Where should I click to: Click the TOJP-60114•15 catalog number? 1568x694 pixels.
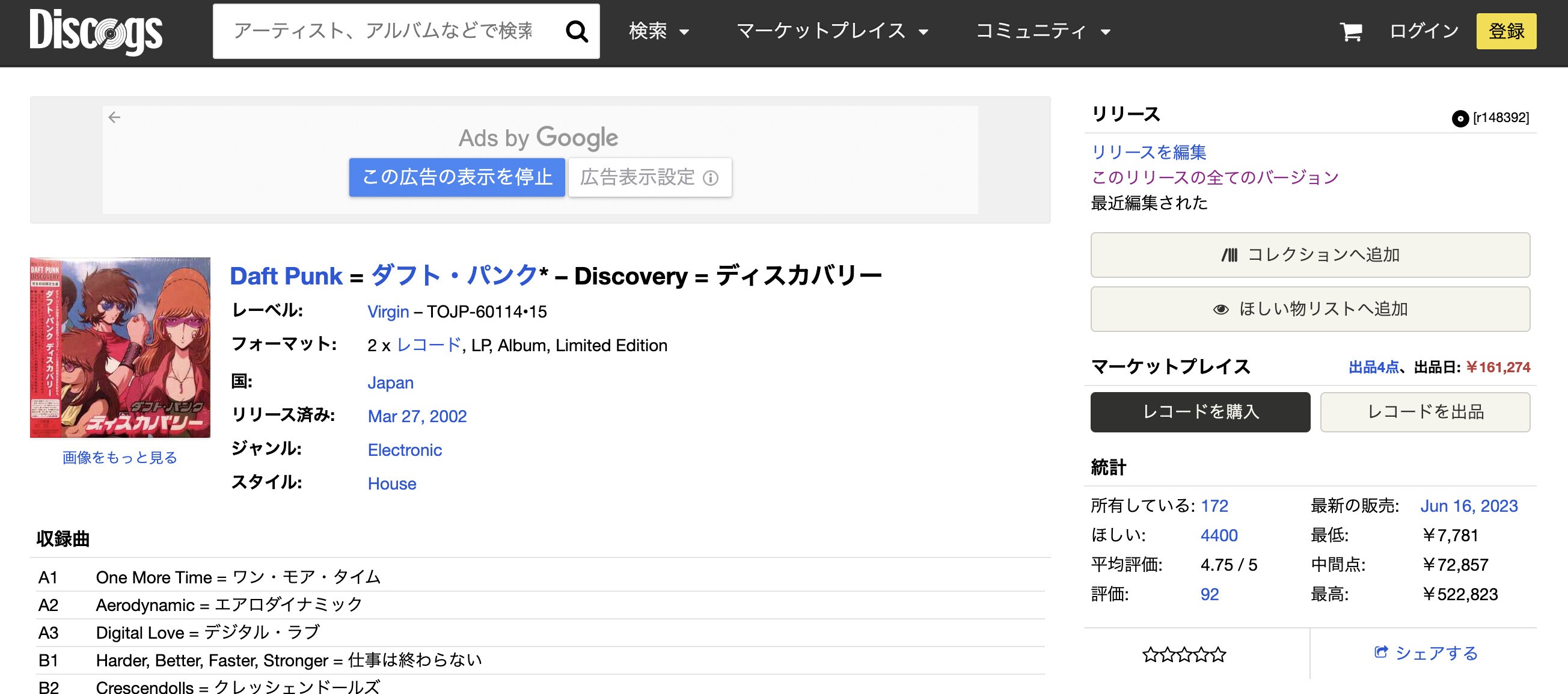(x=486, y=312)
